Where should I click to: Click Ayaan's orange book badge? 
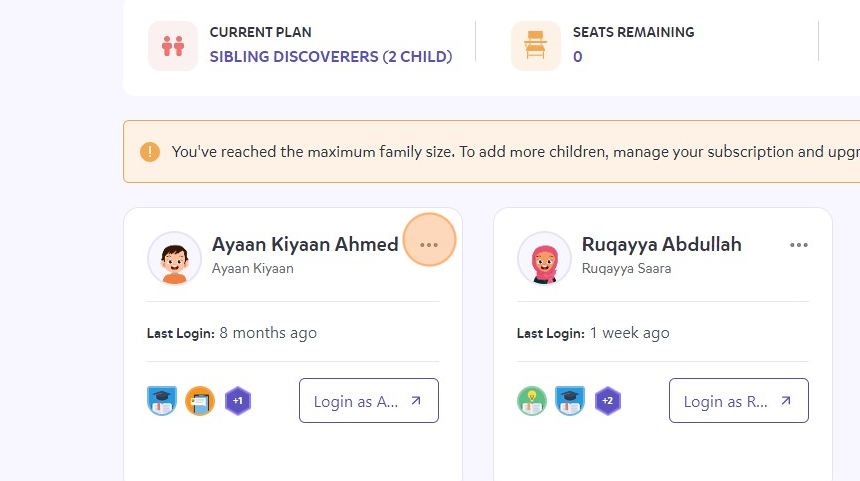(200, 401)
